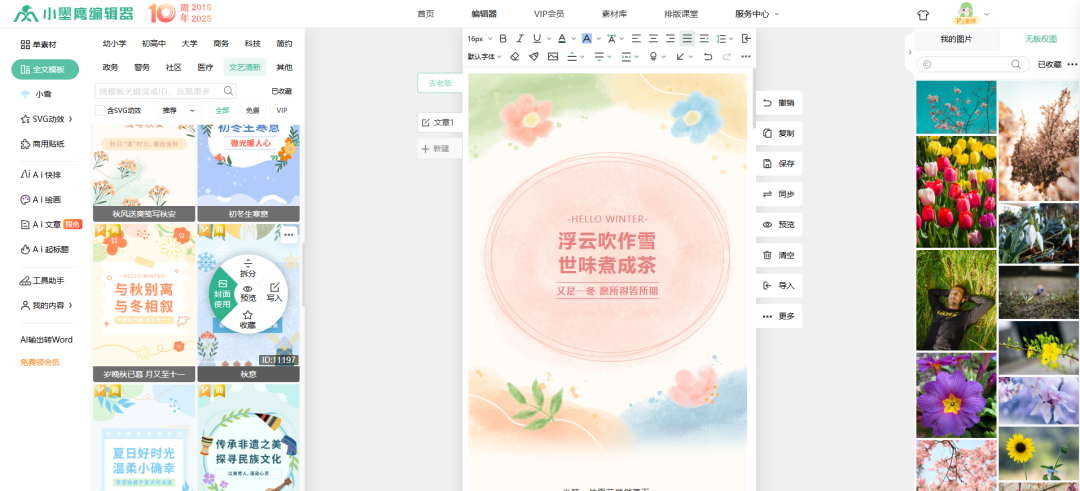
Task: Open the 推荐 sort dropdown
Action: pos(178,110)
